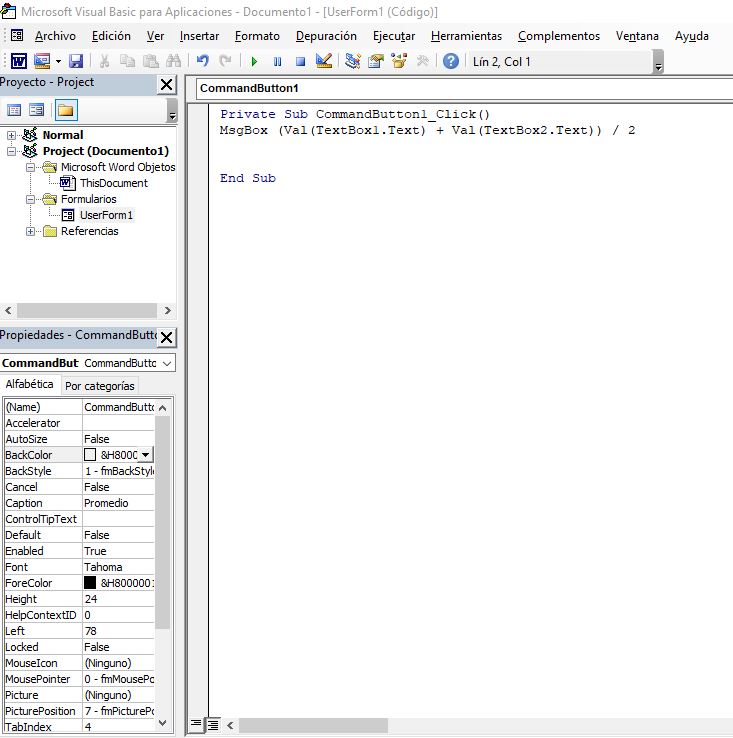Select UserForm1 in project tree
Image resolution: width=733 pixels, height=738 pixels.
[x=106, y=215]
